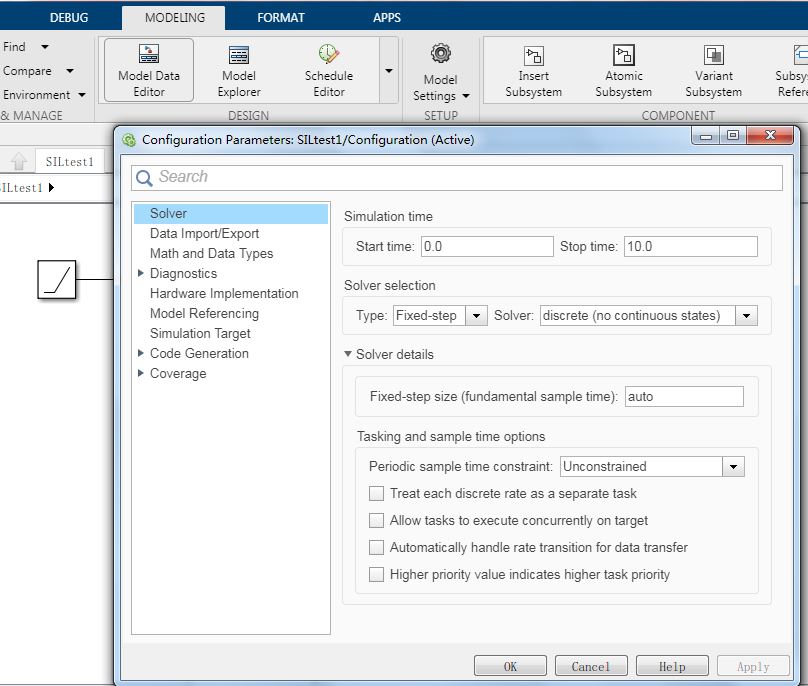Click the Cancel button

[x=591, y=666]
